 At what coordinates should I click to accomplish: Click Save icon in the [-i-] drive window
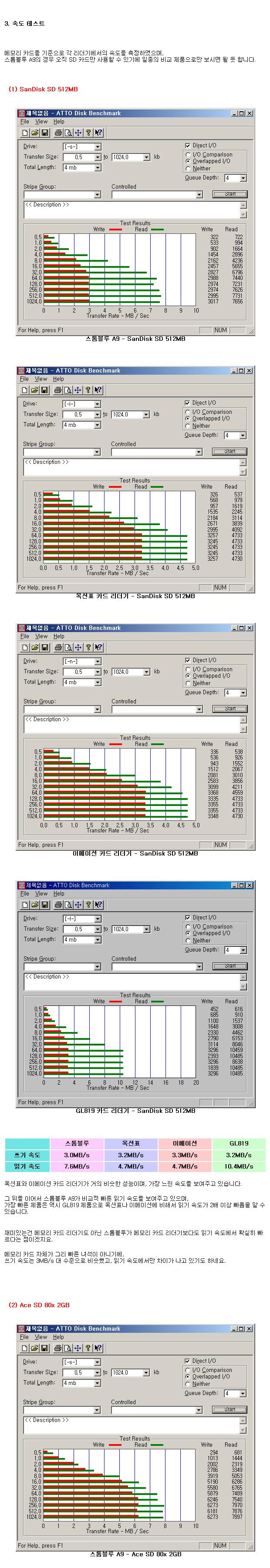[x=44, y=390]
